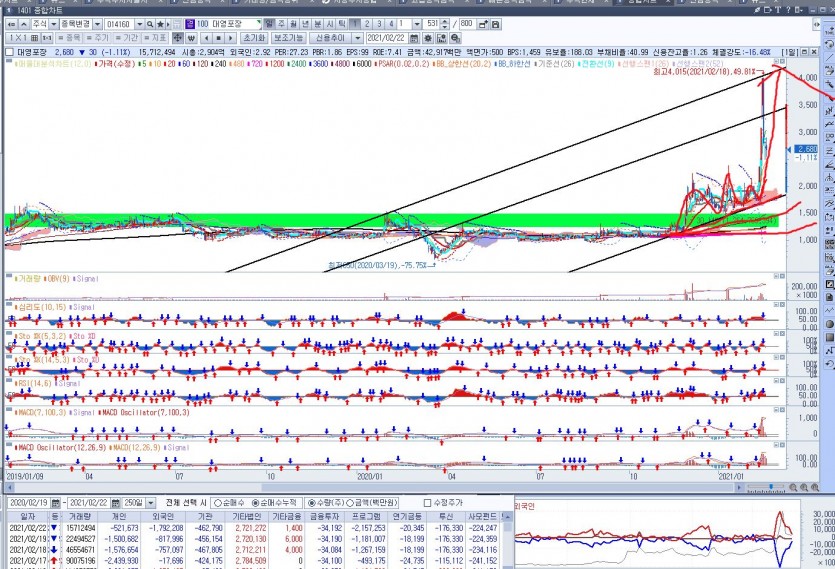
Task: Click the grid layout icon beside 1X1
Action: 34,37
